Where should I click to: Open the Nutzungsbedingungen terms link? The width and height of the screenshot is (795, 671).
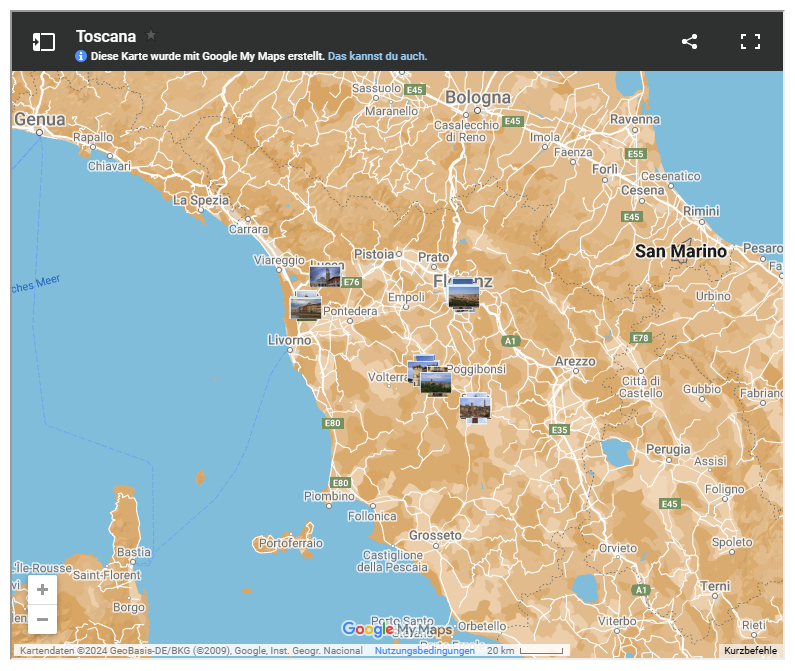point(425,651)
